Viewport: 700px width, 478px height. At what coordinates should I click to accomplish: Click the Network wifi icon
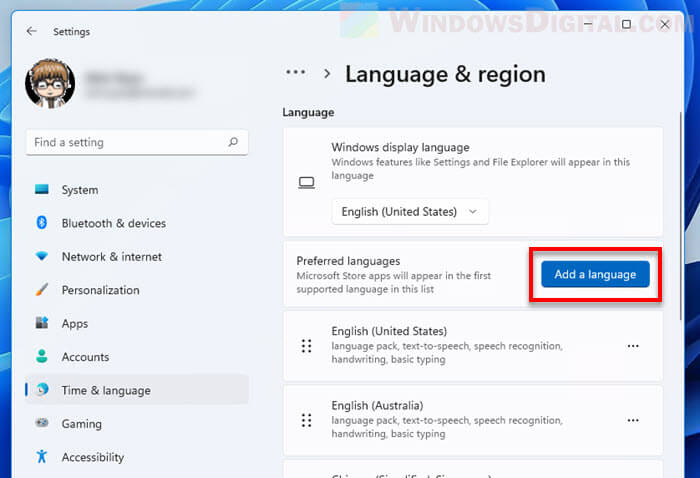tap(42, 256)
